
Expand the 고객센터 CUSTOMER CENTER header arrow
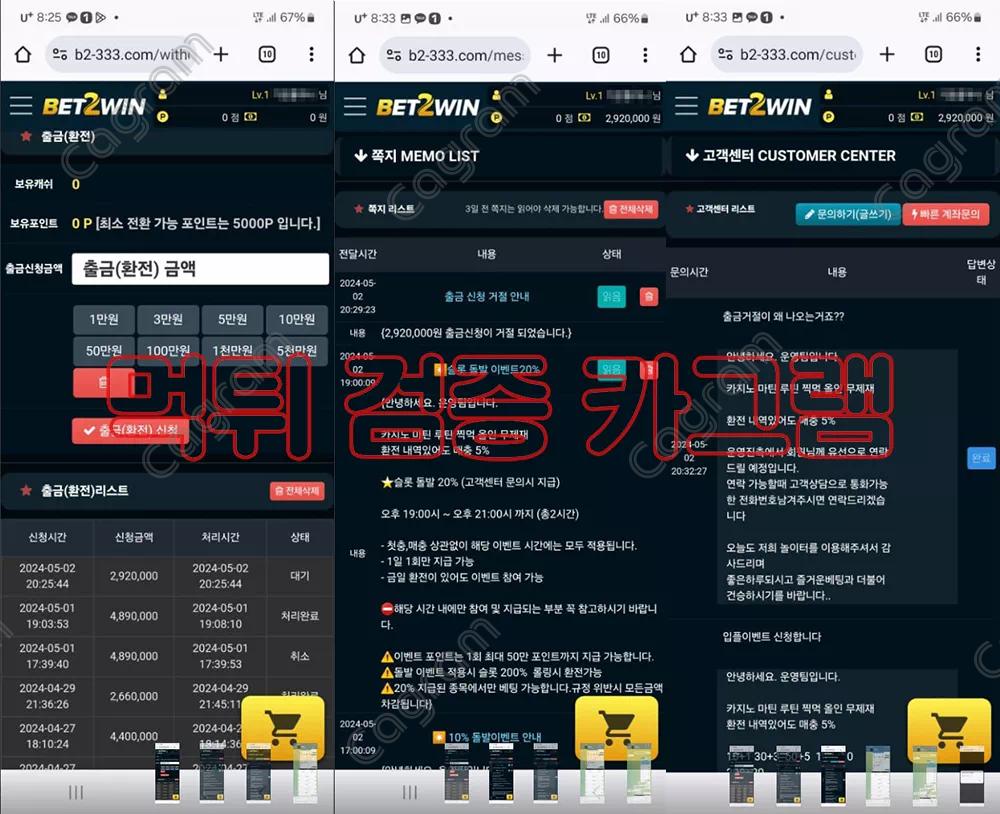click(x=691, y=156)
